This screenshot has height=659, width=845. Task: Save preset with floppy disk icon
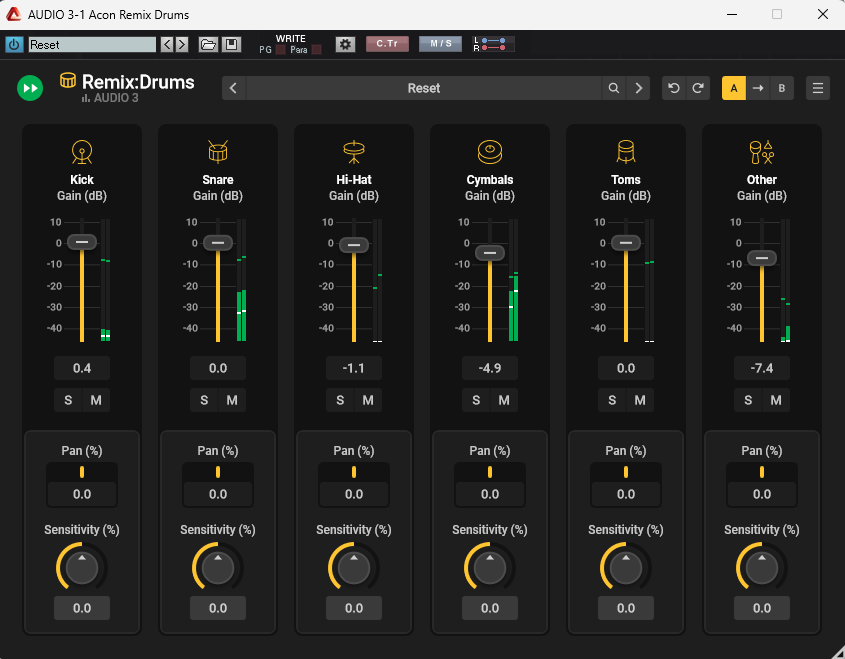click(x=232, y=44)
